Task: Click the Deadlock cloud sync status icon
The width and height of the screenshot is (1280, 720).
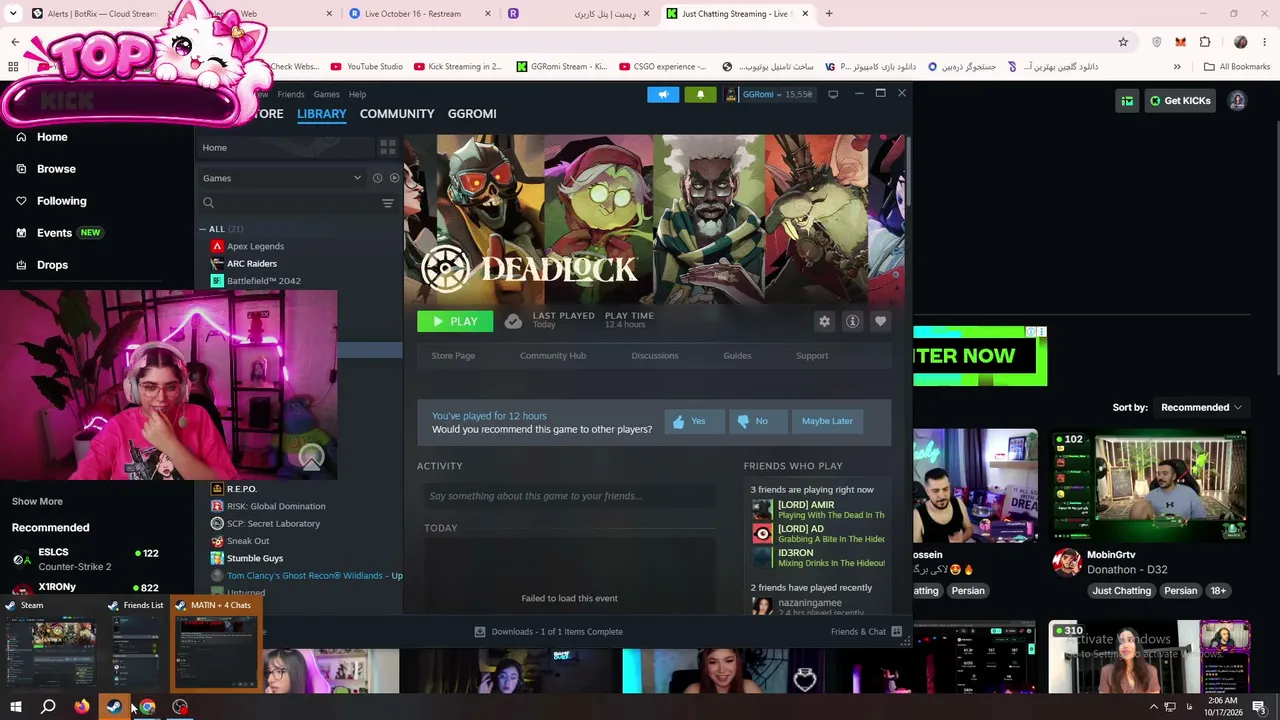Action: pyautogui.click(x=513, y=321)
